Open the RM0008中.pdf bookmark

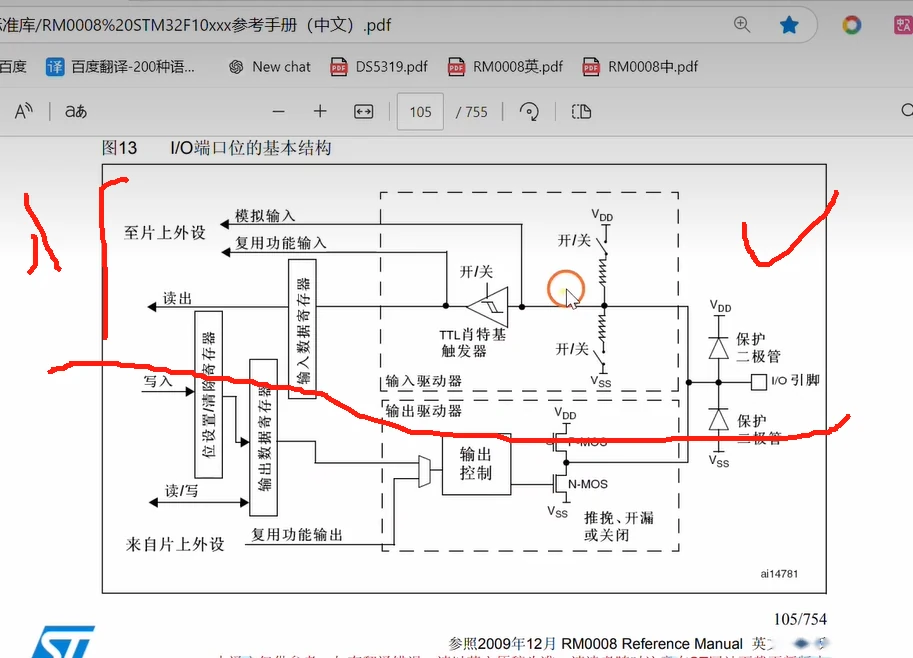coord(640,67)
